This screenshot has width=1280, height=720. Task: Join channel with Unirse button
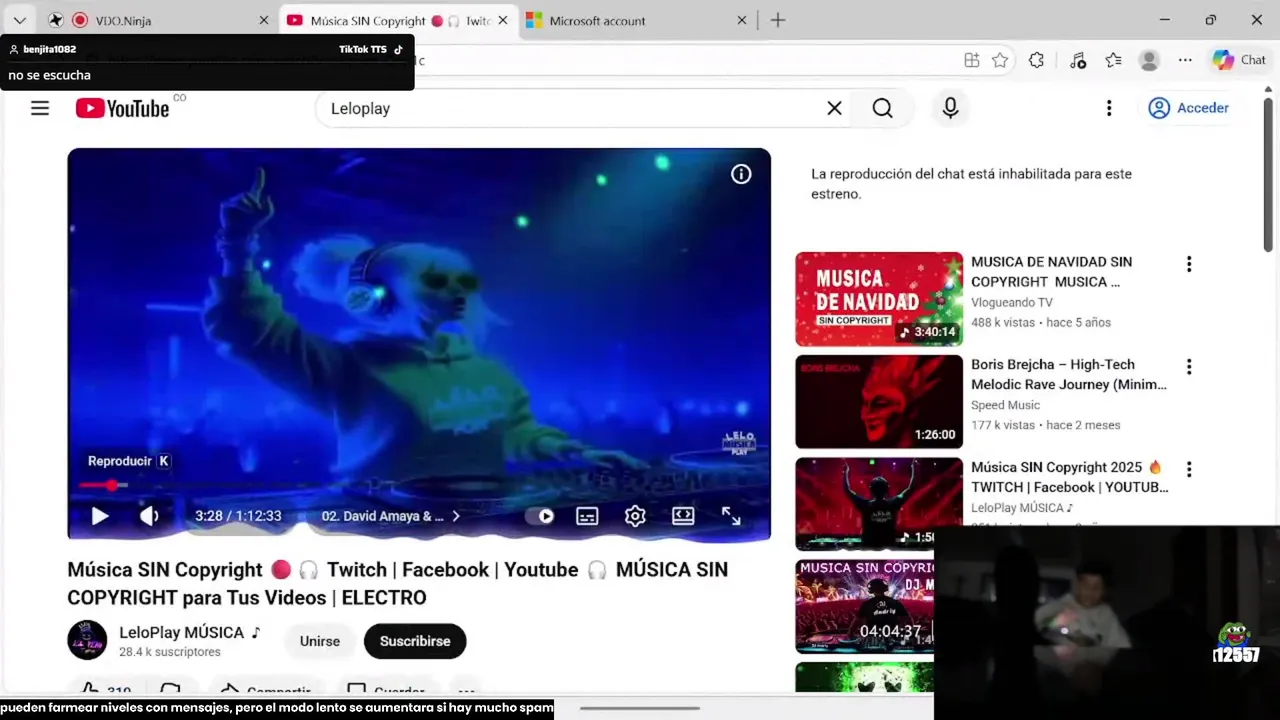tap(320, 641)
